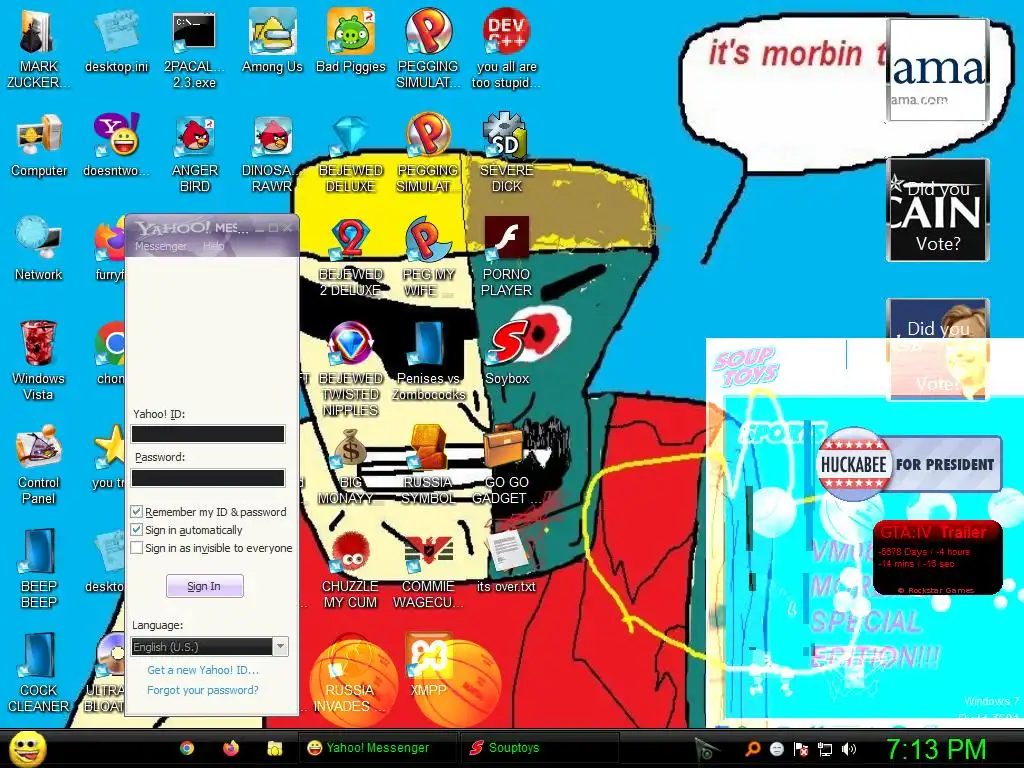Launch the BEEP BEEP shortcut
Image resolution: width=1024 pixels, height=768 pixels.
click(39, 568)
